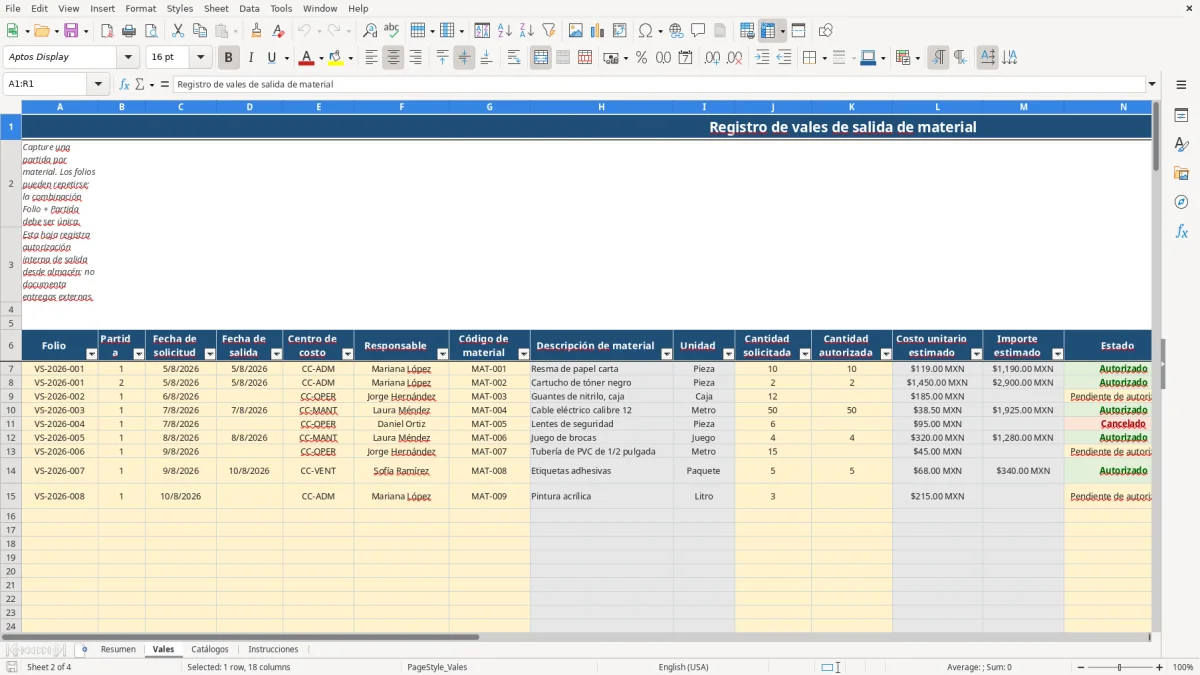Open sidebar Navigator compass icon

(x=1181, y=202)
